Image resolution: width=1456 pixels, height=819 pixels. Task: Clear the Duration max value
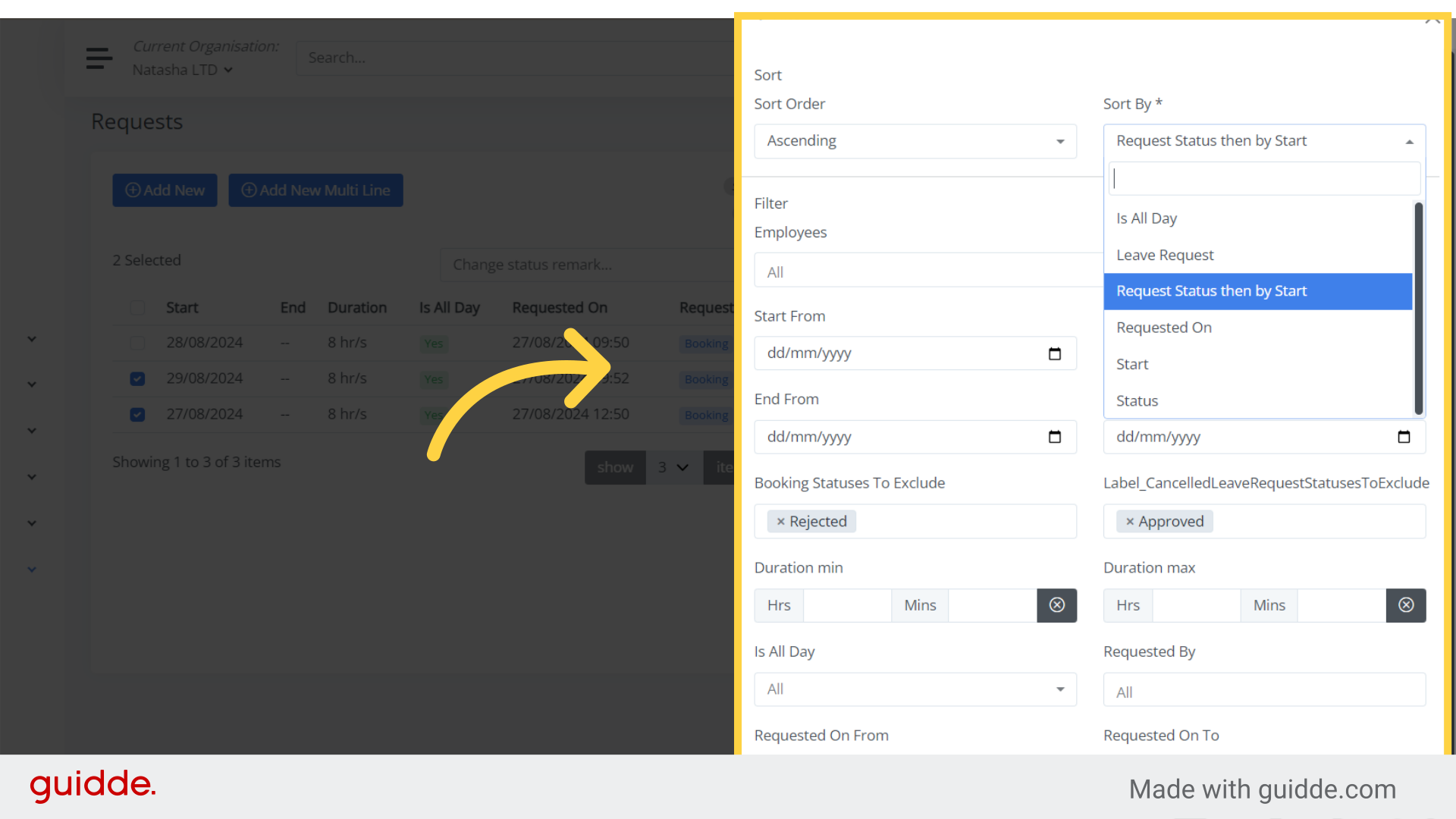[1406, 605]
